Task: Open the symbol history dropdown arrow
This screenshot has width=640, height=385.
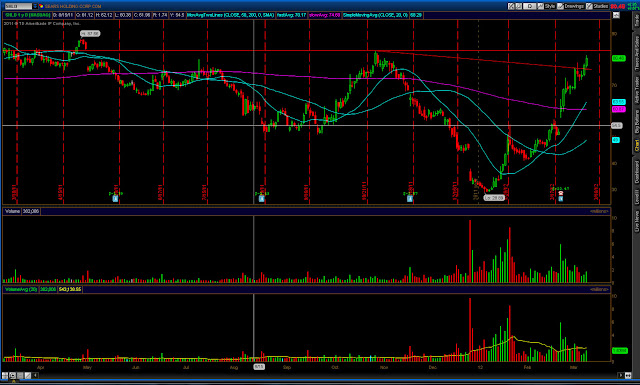Action: click(35, 6)
